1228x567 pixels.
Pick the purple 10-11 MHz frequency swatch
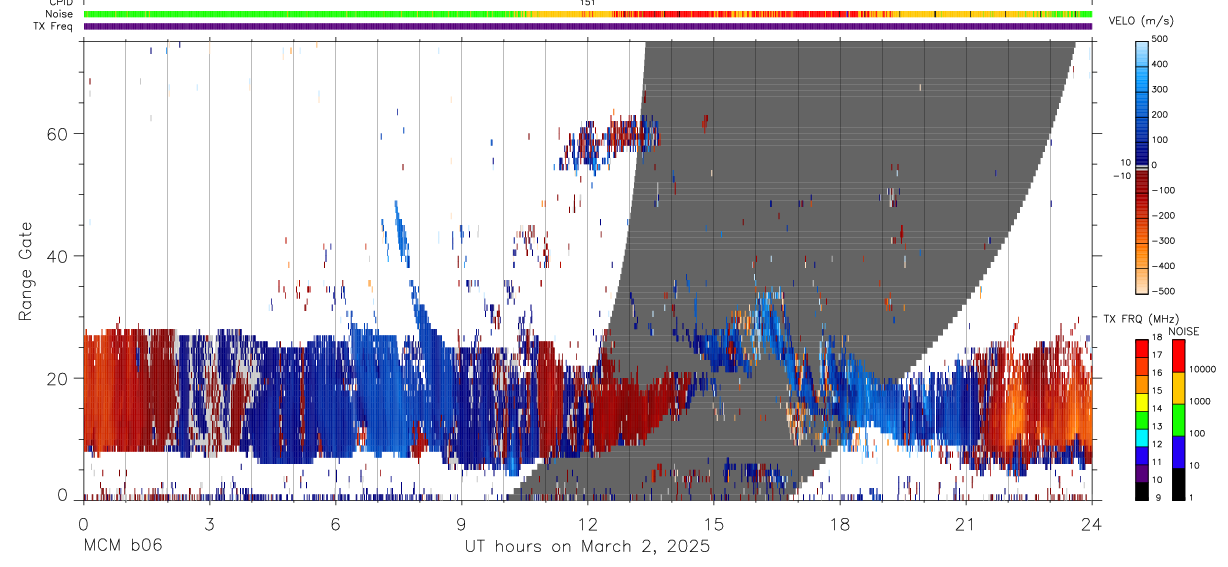click(1142, 472)
